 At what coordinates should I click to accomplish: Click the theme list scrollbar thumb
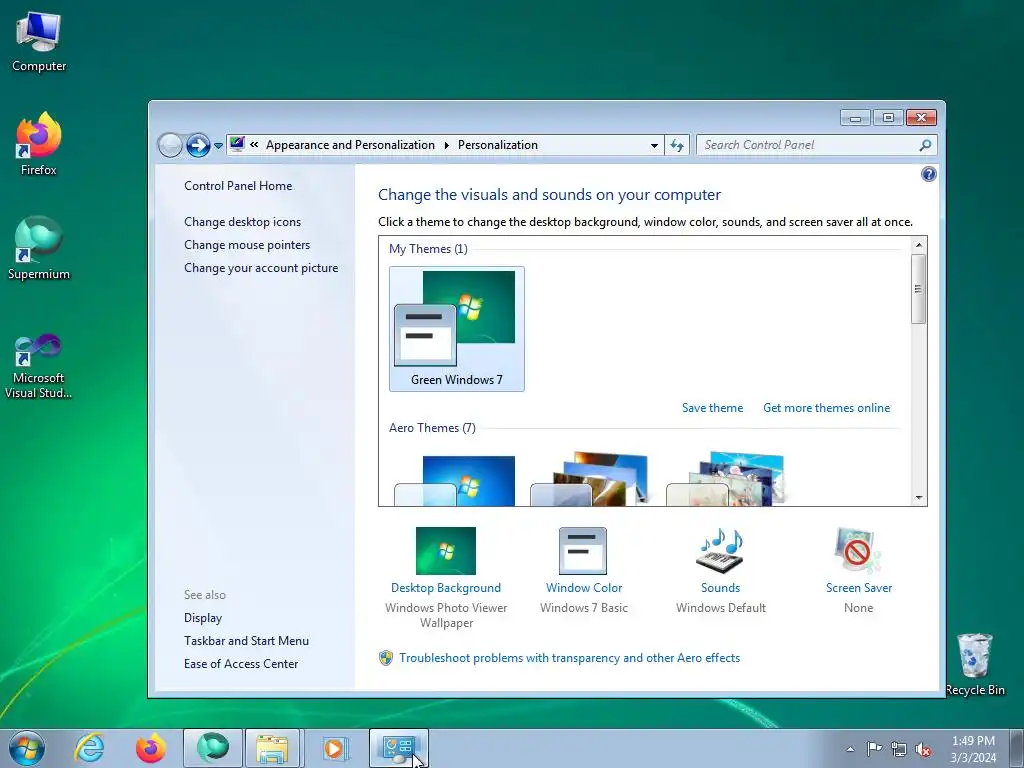pos(919,289)
